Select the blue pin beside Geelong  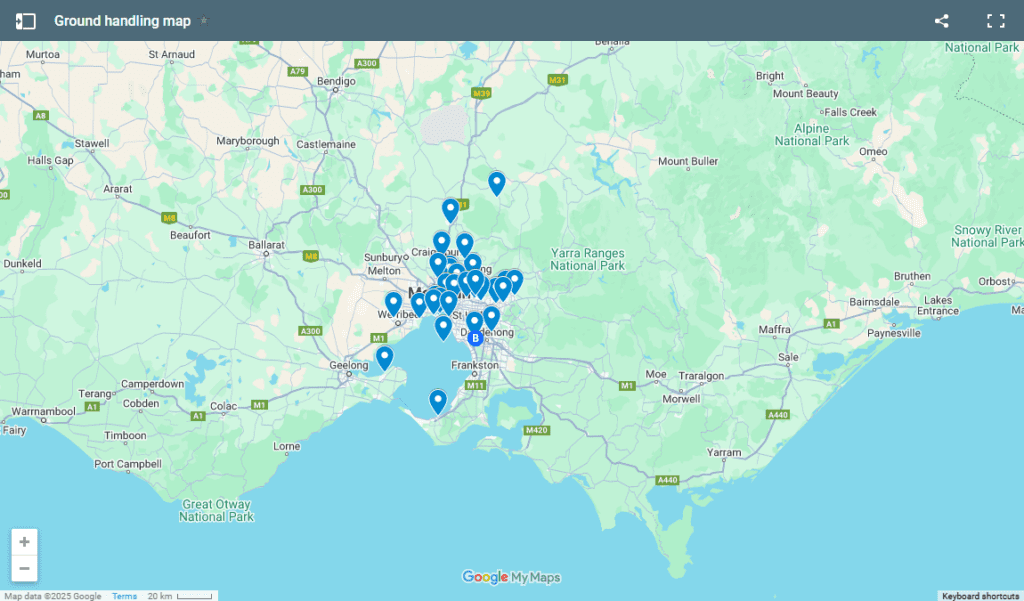click(384, 357)
